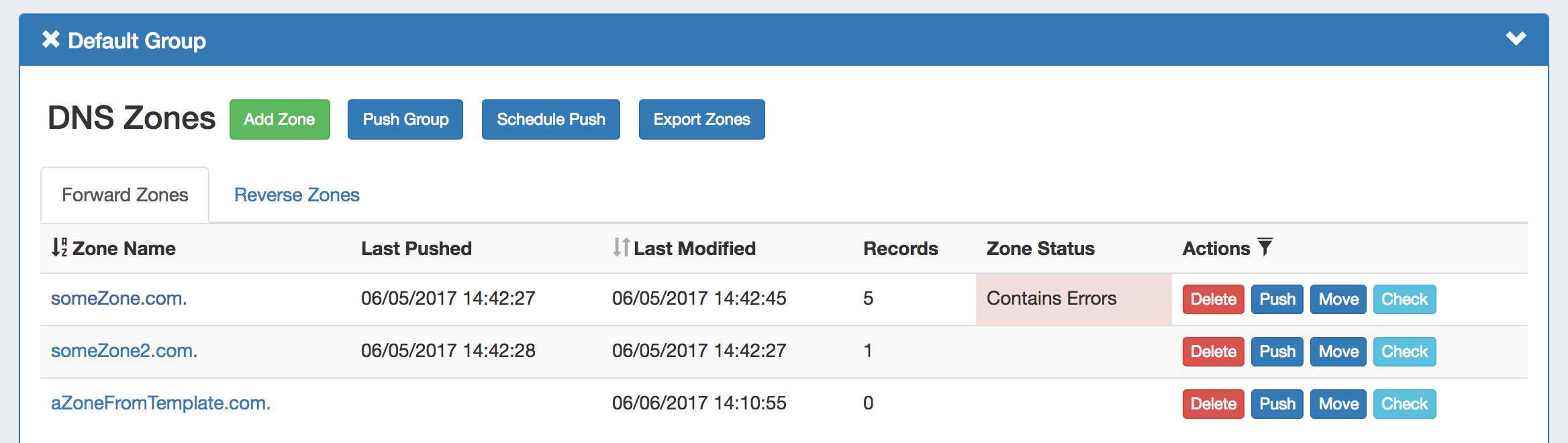Open the aZoneFromTemplate.com. zone link

[x=160, y=403]
